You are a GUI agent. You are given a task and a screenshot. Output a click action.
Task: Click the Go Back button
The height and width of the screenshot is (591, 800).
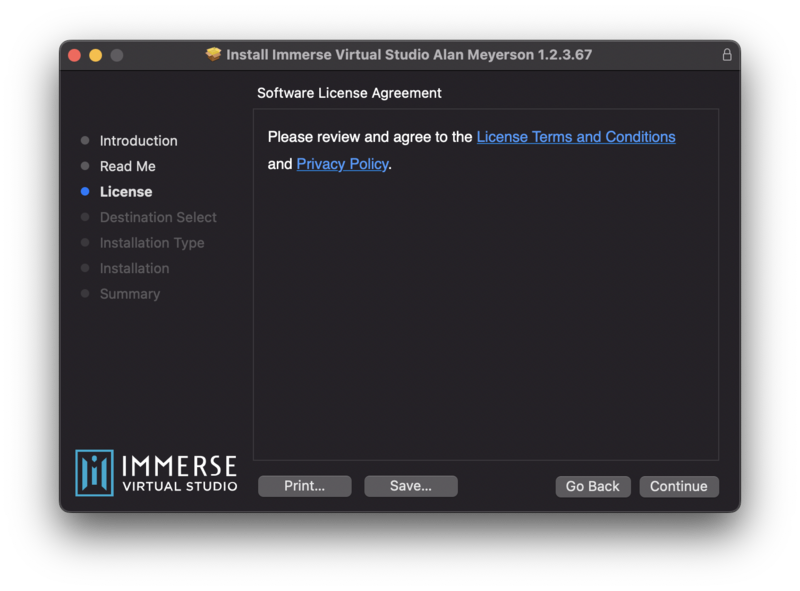(x=593, y=486)
